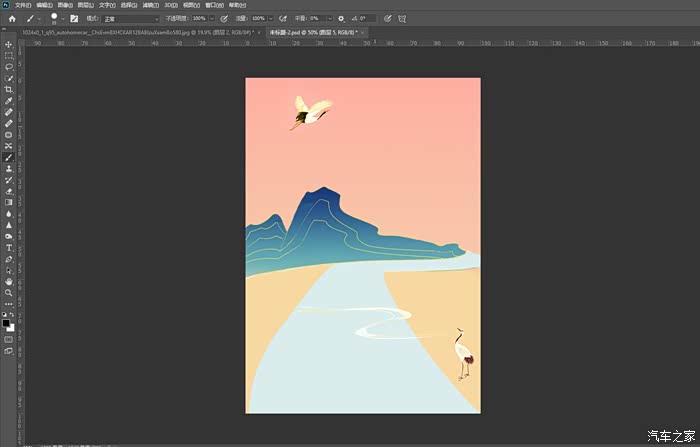Viewport: 700px width, 447px height.
Task: Open smoothing options gear icon
Action: [x=341, y=18]
